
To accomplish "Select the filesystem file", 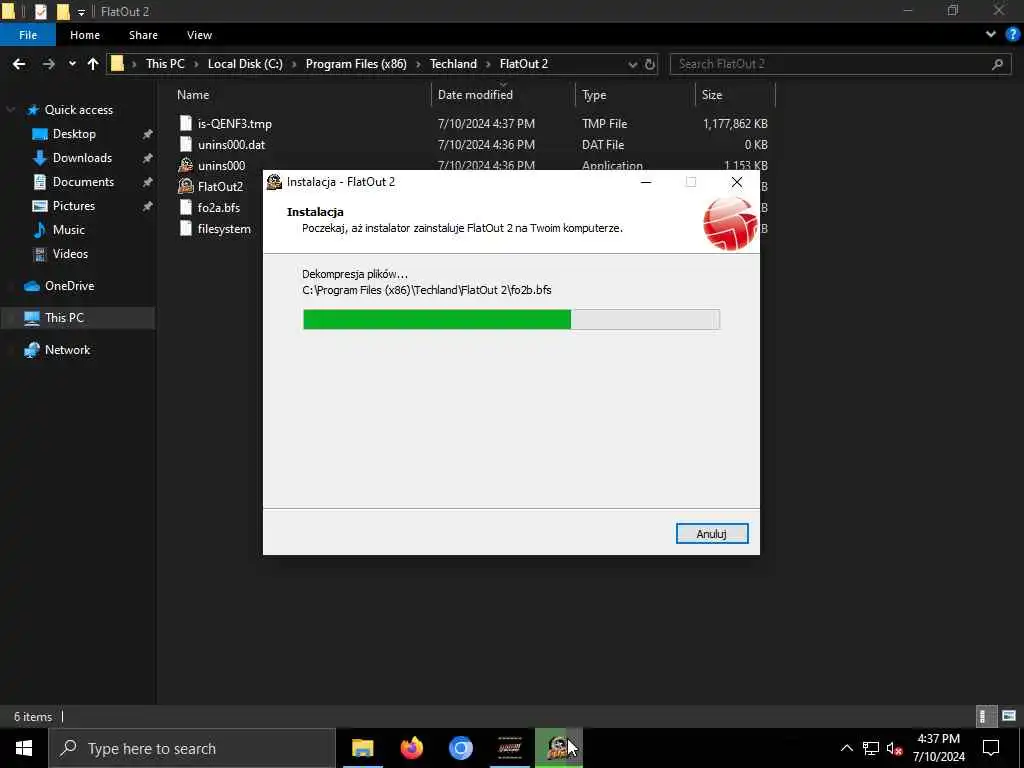I will tap(224, 229).
